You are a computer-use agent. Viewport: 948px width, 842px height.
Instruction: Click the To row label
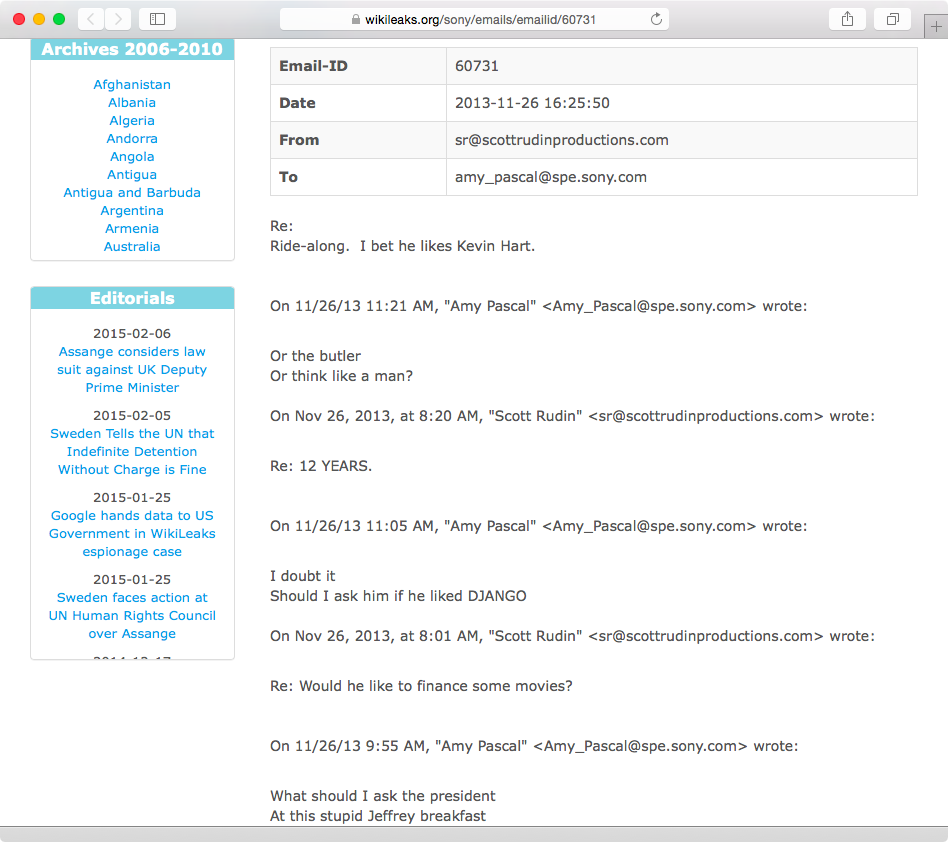tap(288, 177)
